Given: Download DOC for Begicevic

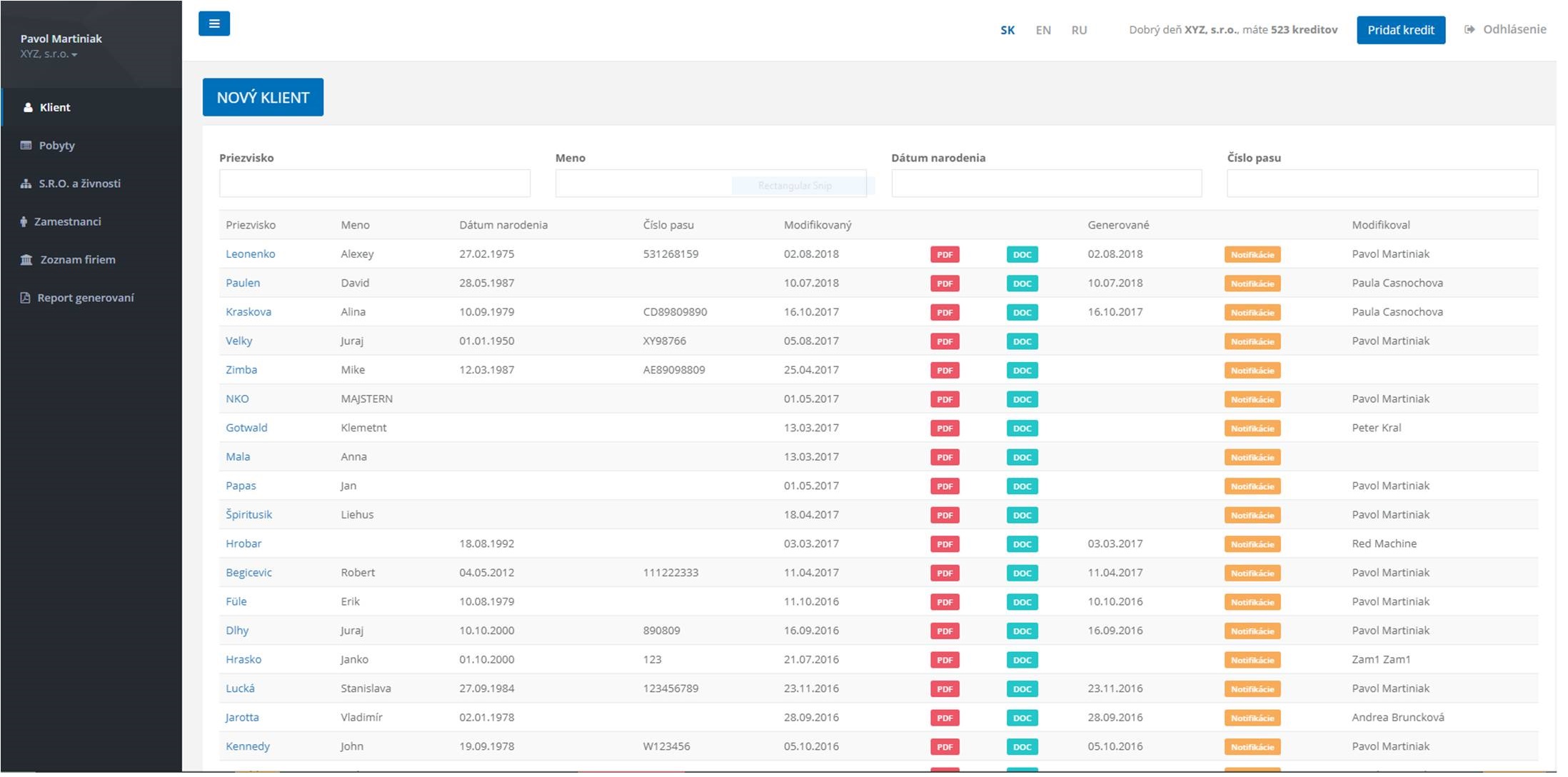Looking at the screenshot, I should [1022, 573].
